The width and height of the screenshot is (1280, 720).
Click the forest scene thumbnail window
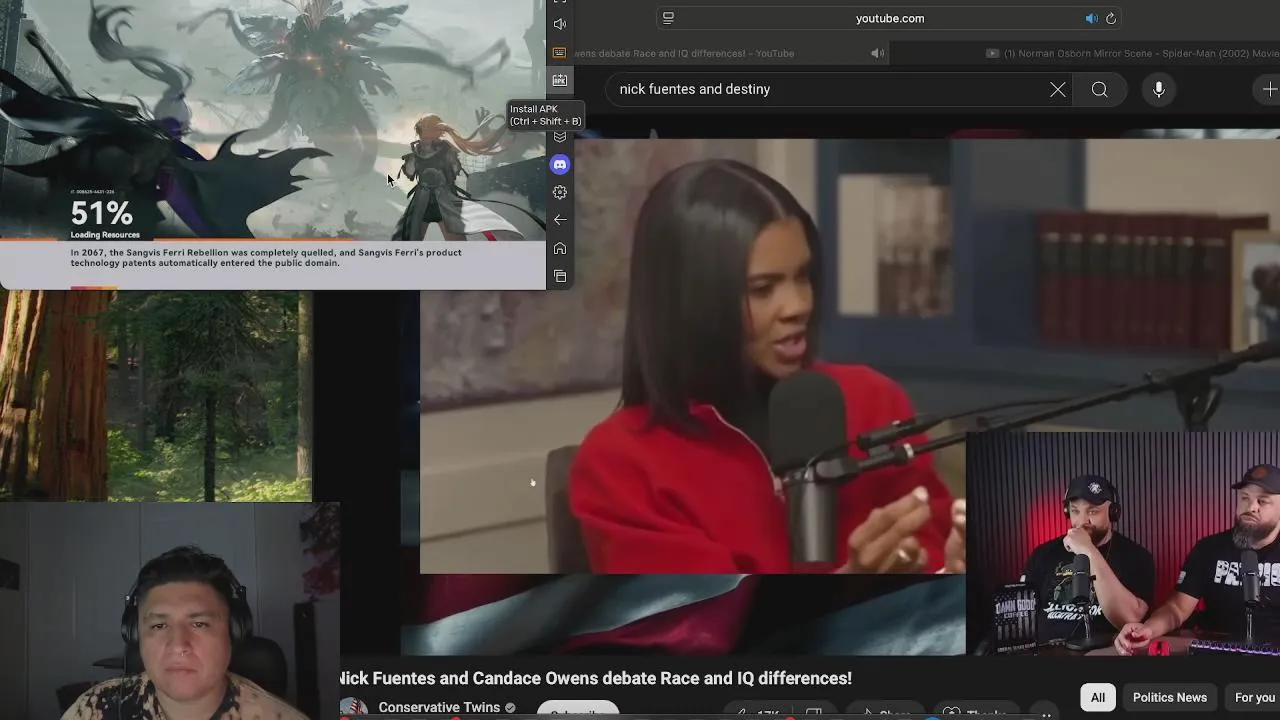pos(156,396)
